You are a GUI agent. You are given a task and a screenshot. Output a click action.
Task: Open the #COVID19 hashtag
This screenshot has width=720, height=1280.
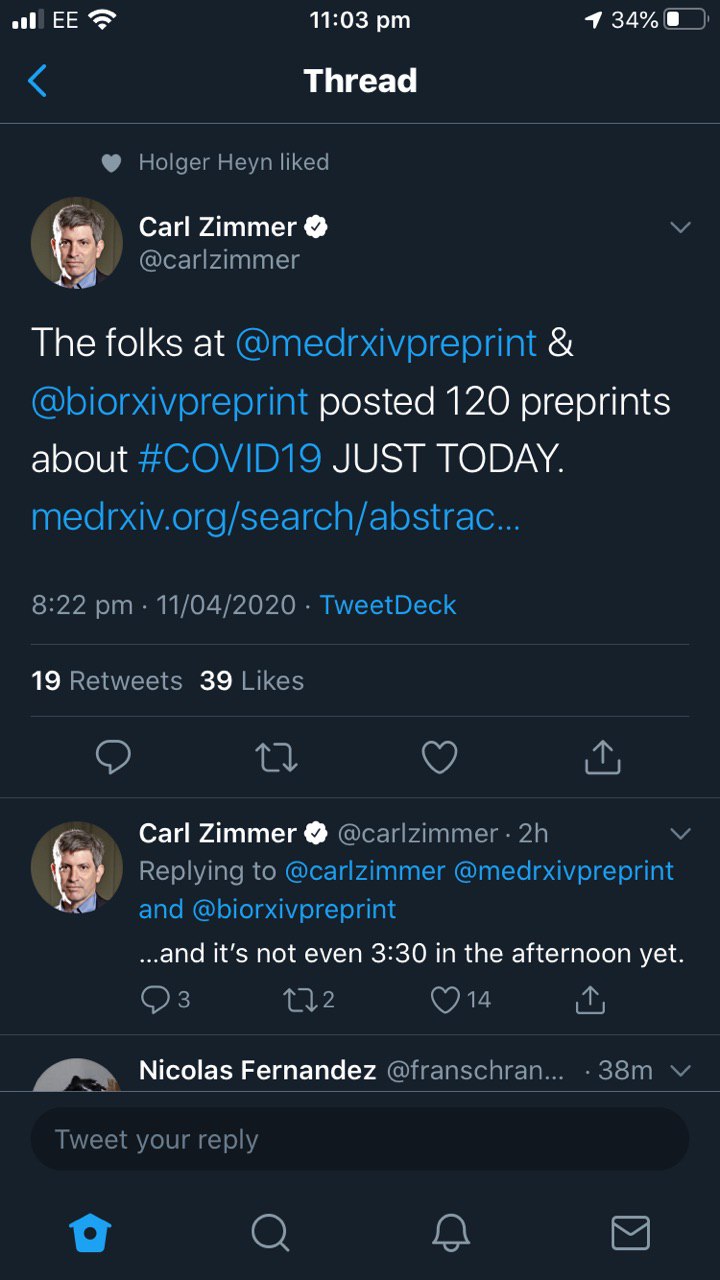pos(229,459)
